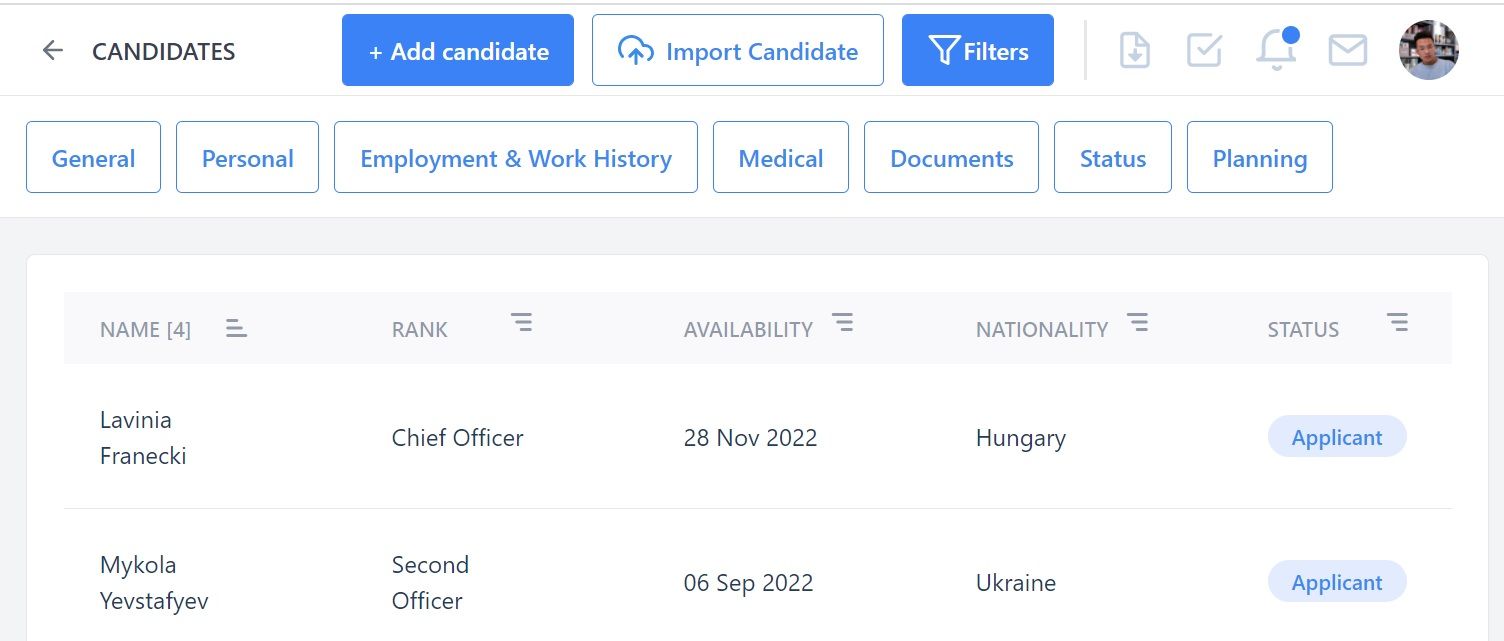Viewport: 1504px width, 641px height.
Task: Click Applicant status badge for Lavinia Franecki
Action: 1337,437
